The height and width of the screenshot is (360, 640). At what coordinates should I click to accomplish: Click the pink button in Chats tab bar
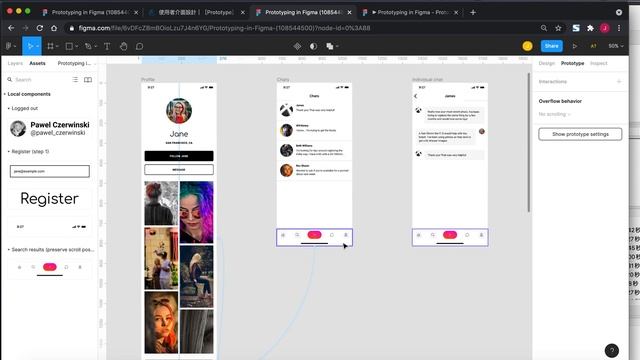coord(314,235)
